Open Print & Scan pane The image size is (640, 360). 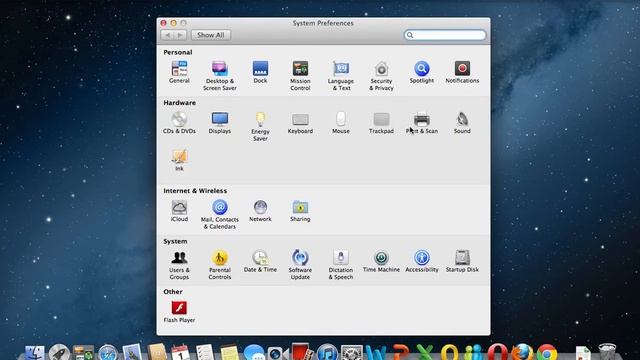422,122
